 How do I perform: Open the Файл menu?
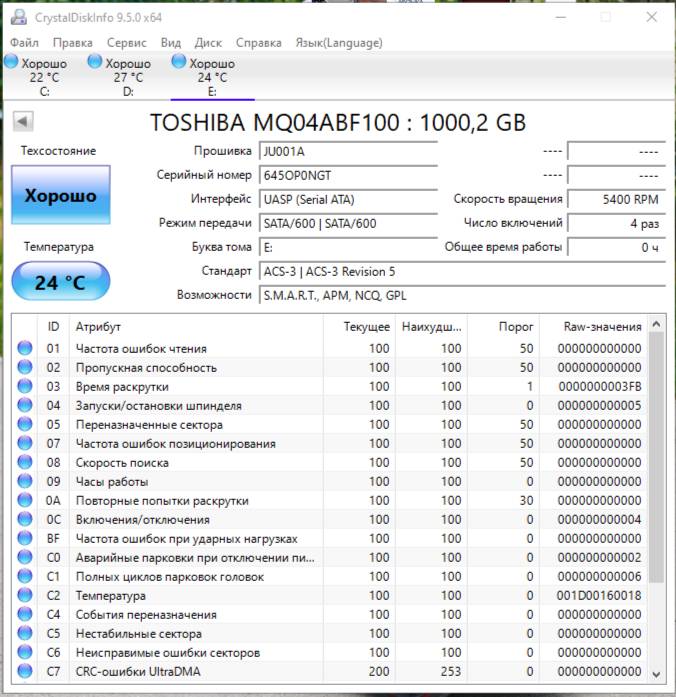pos(24,43)
